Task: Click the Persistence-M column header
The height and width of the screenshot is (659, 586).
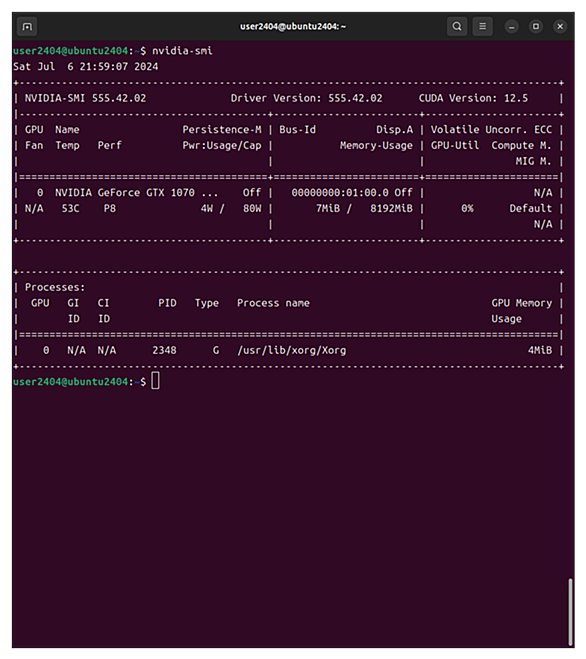Action: [222, 130]
